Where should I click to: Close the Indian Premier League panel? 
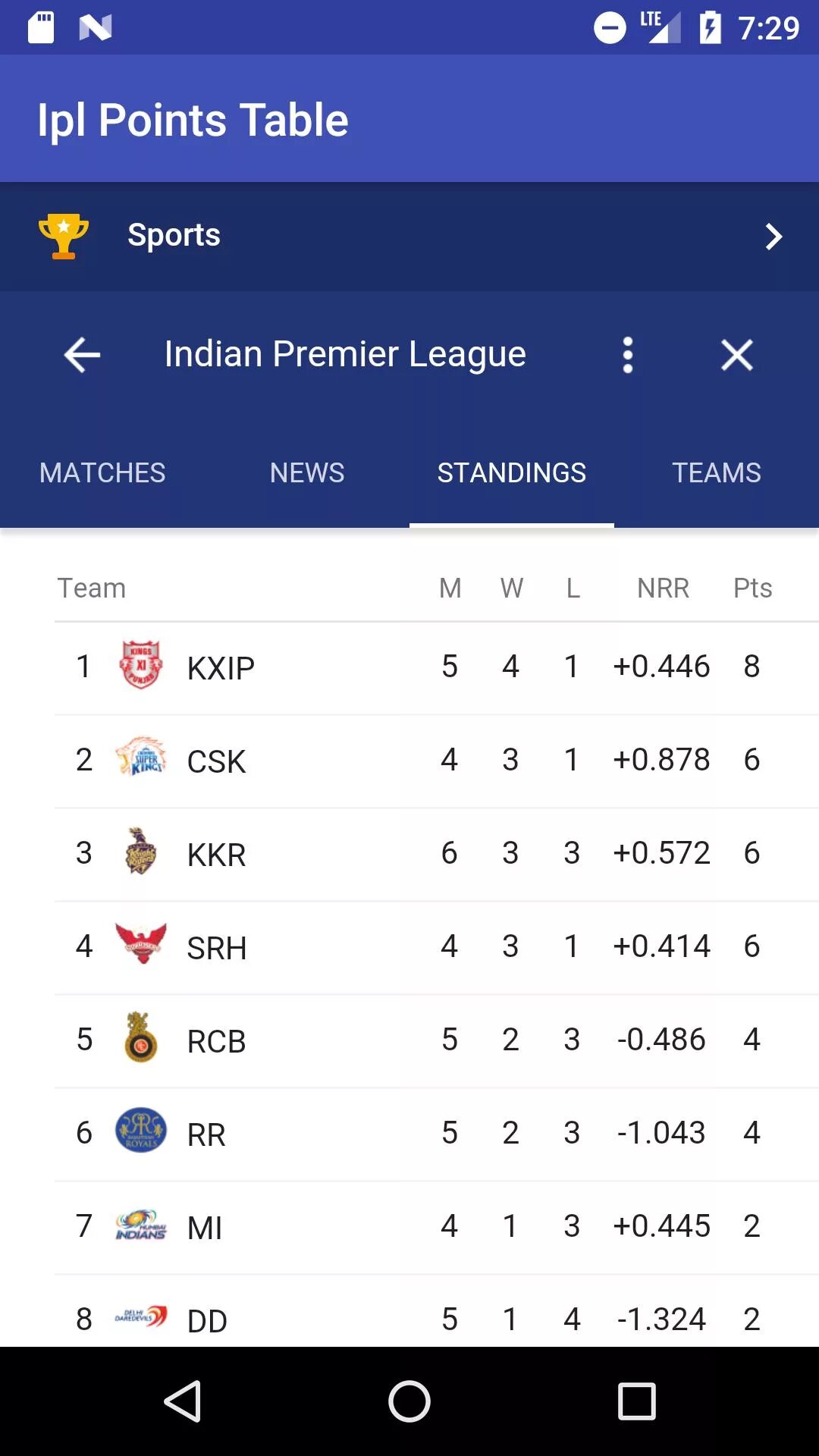coord(736,355)
